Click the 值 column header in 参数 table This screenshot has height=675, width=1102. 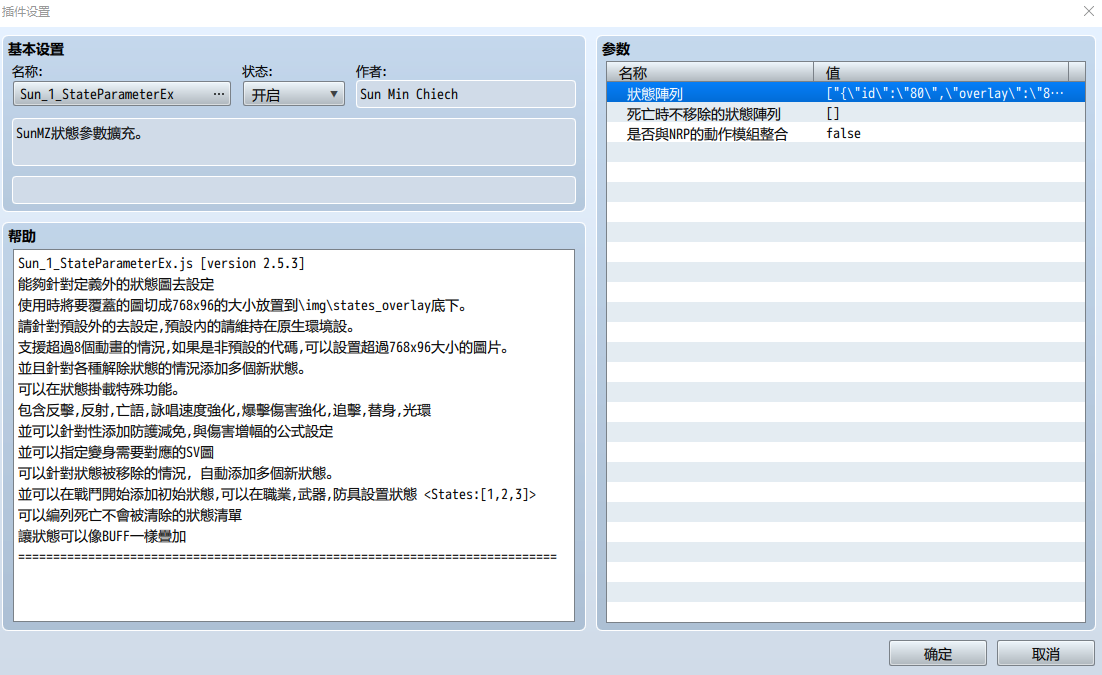tap(940, 72)
